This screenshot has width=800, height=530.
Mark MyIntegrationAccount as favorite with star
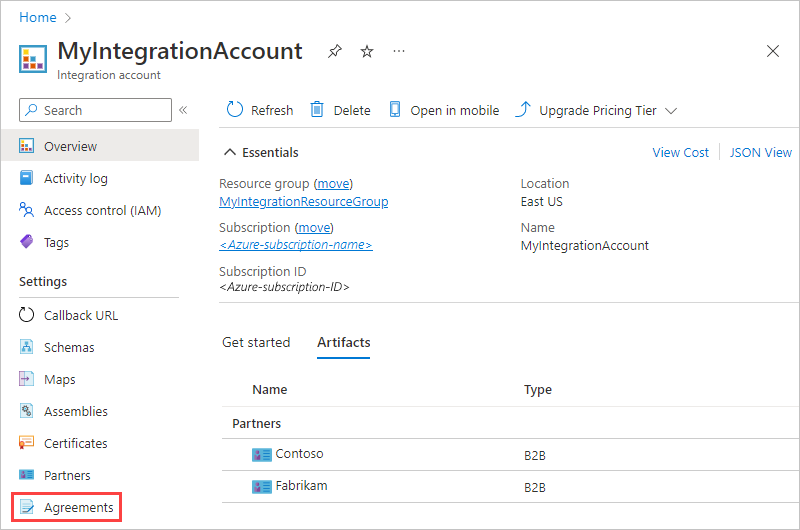pyautogui.click(x=367, y=51)
